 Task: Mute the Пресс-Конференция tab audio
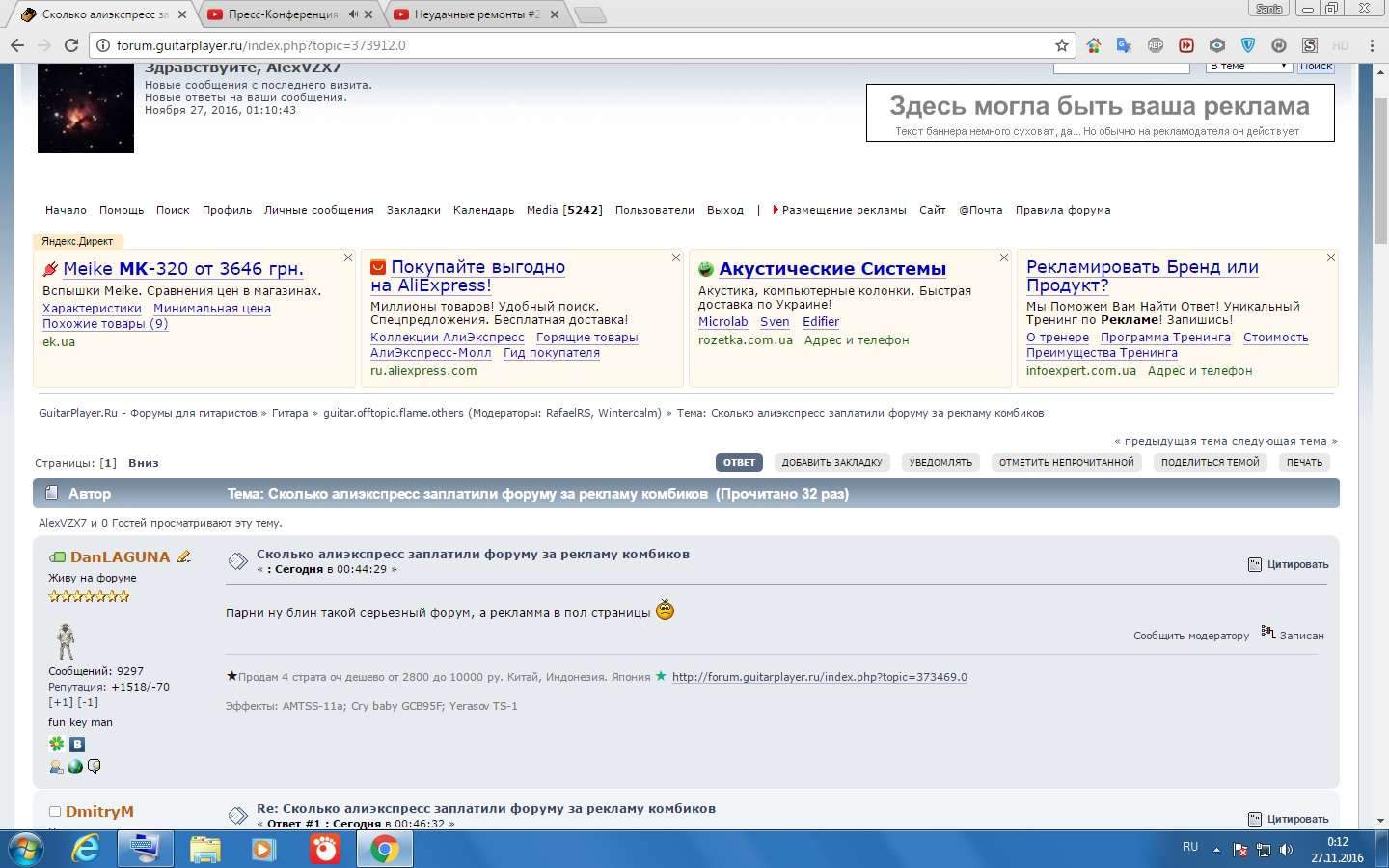353,14
